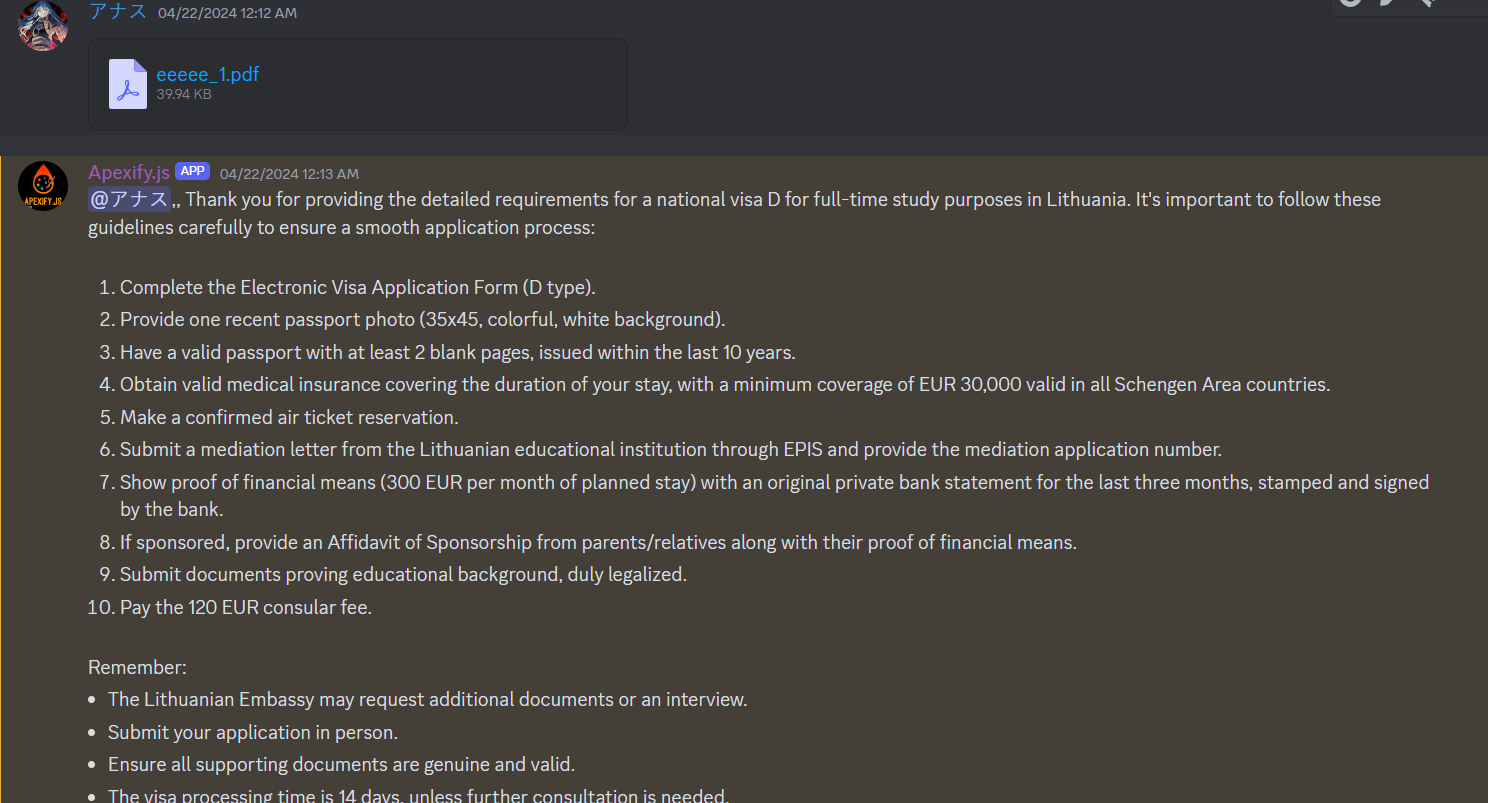Click the middle message hover toolbar icon
Viewport: 1488px width, 803px height.
[x=1386, y=3]
